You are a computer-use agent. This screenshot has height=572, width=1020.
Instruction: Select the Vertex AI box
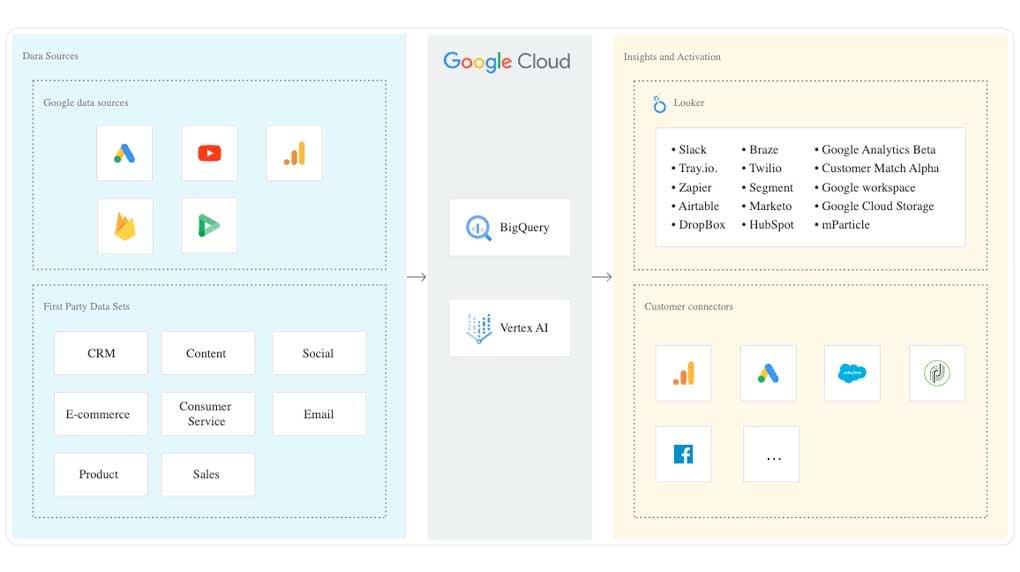point(509,328)
